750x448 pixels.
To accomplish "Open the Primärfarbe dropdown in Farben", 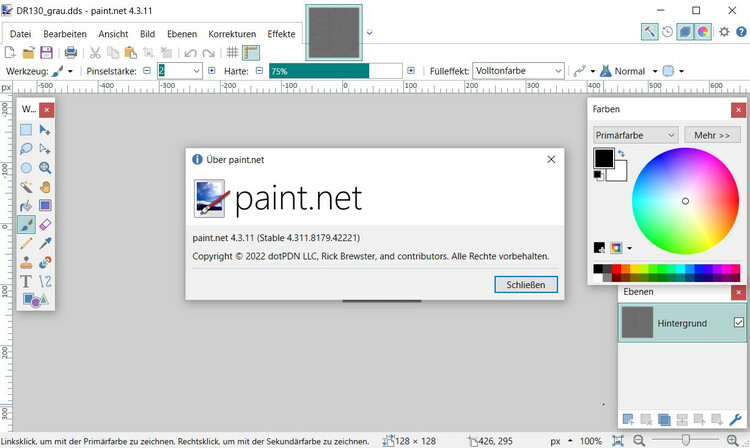I will pyautogui.click(x=636, y=135).
